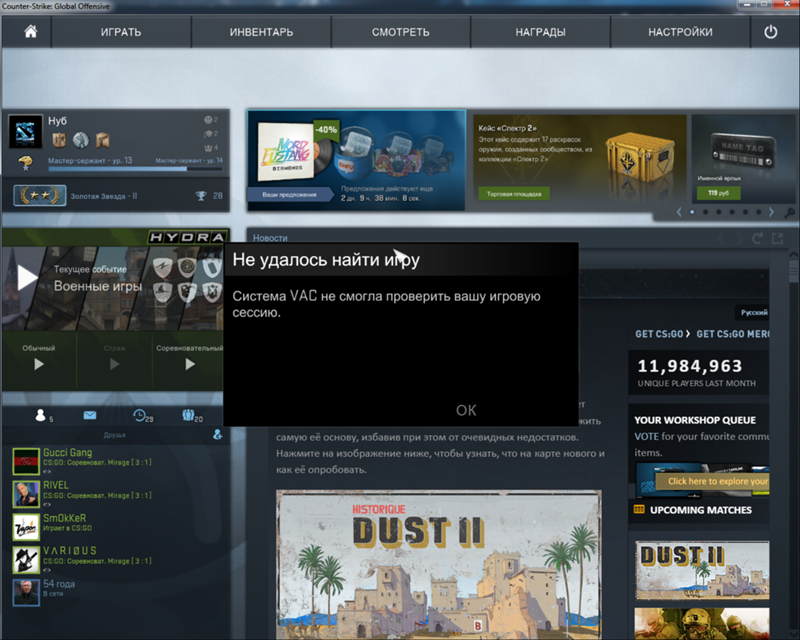Screen dimensions: 800x640
Task: Go to next store page arrow
Action: pyautogui.click(x=771, y=212)
